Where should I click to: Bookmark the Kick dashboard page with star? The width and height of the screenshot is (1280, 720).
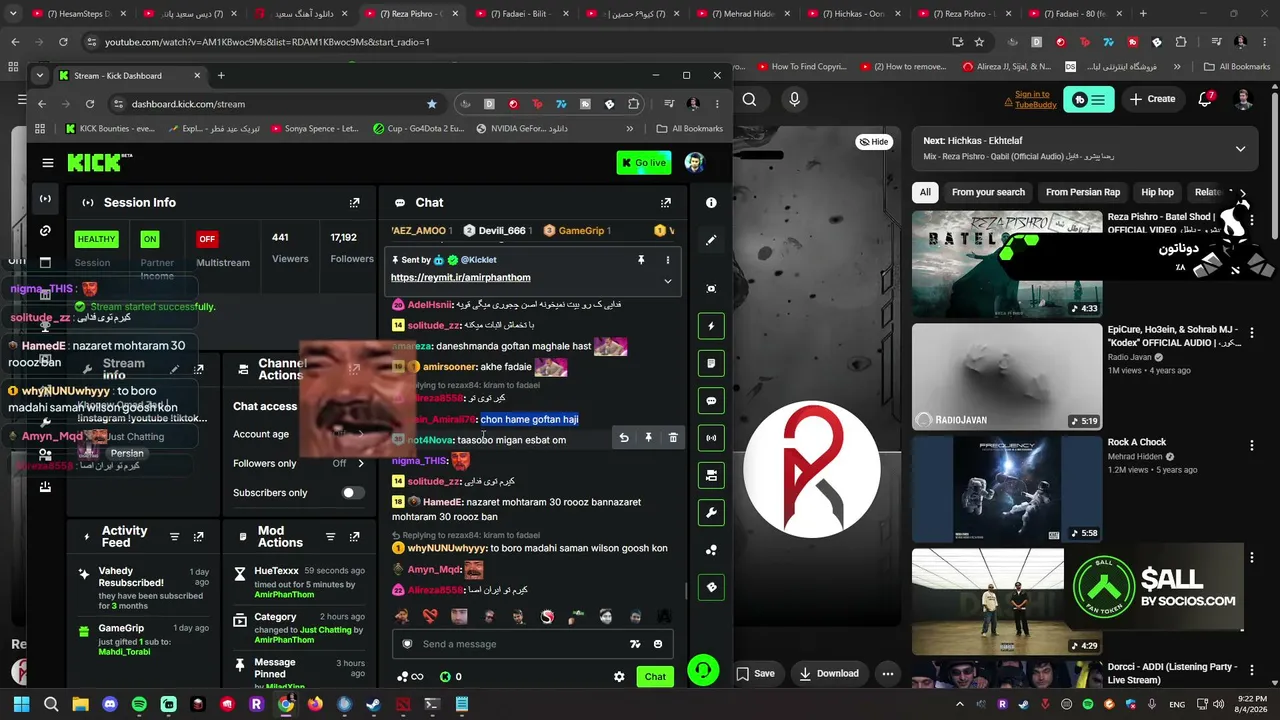432,104
